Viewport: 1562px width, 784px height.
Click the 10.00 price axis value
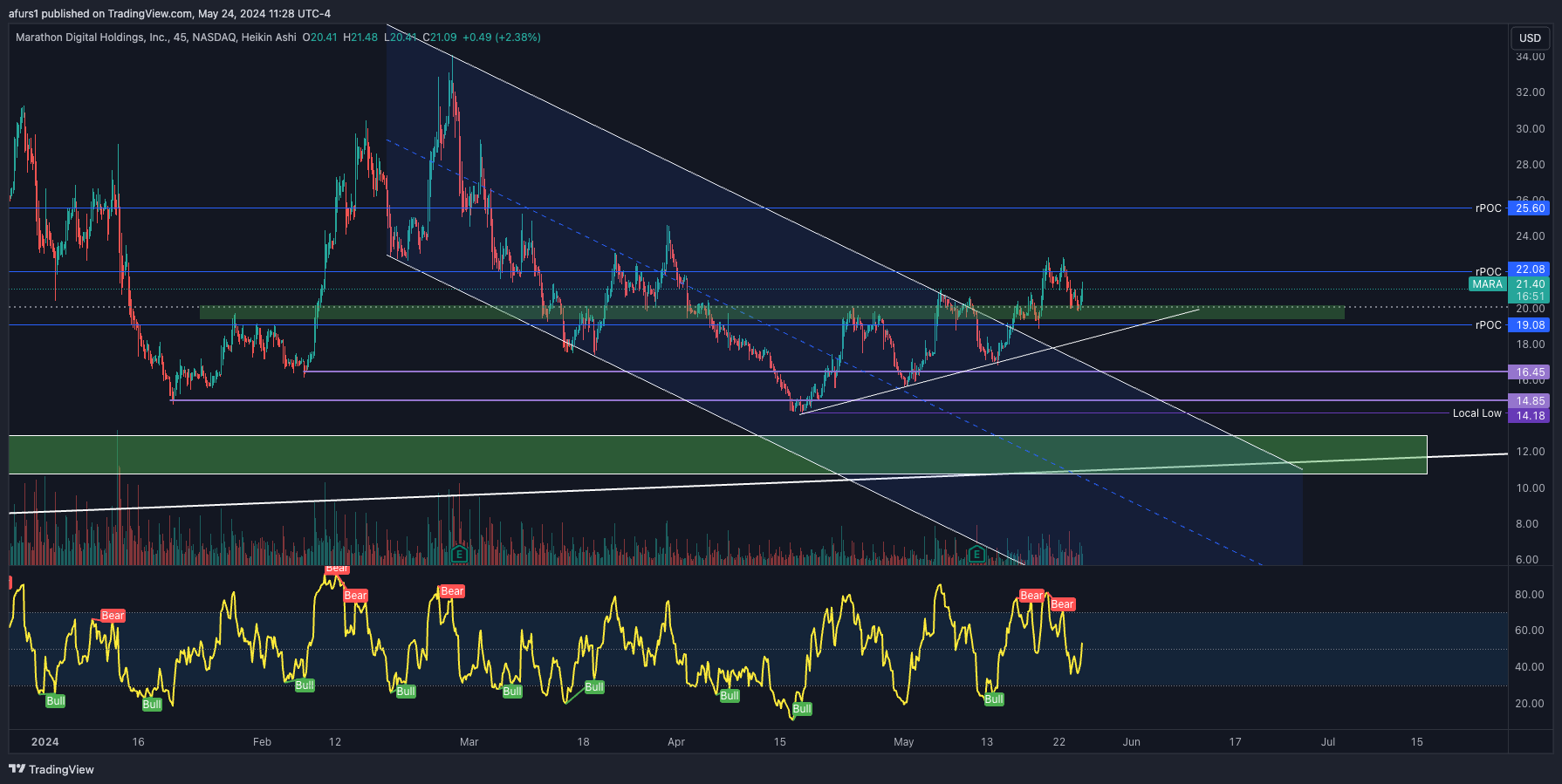coord(1530,488)
